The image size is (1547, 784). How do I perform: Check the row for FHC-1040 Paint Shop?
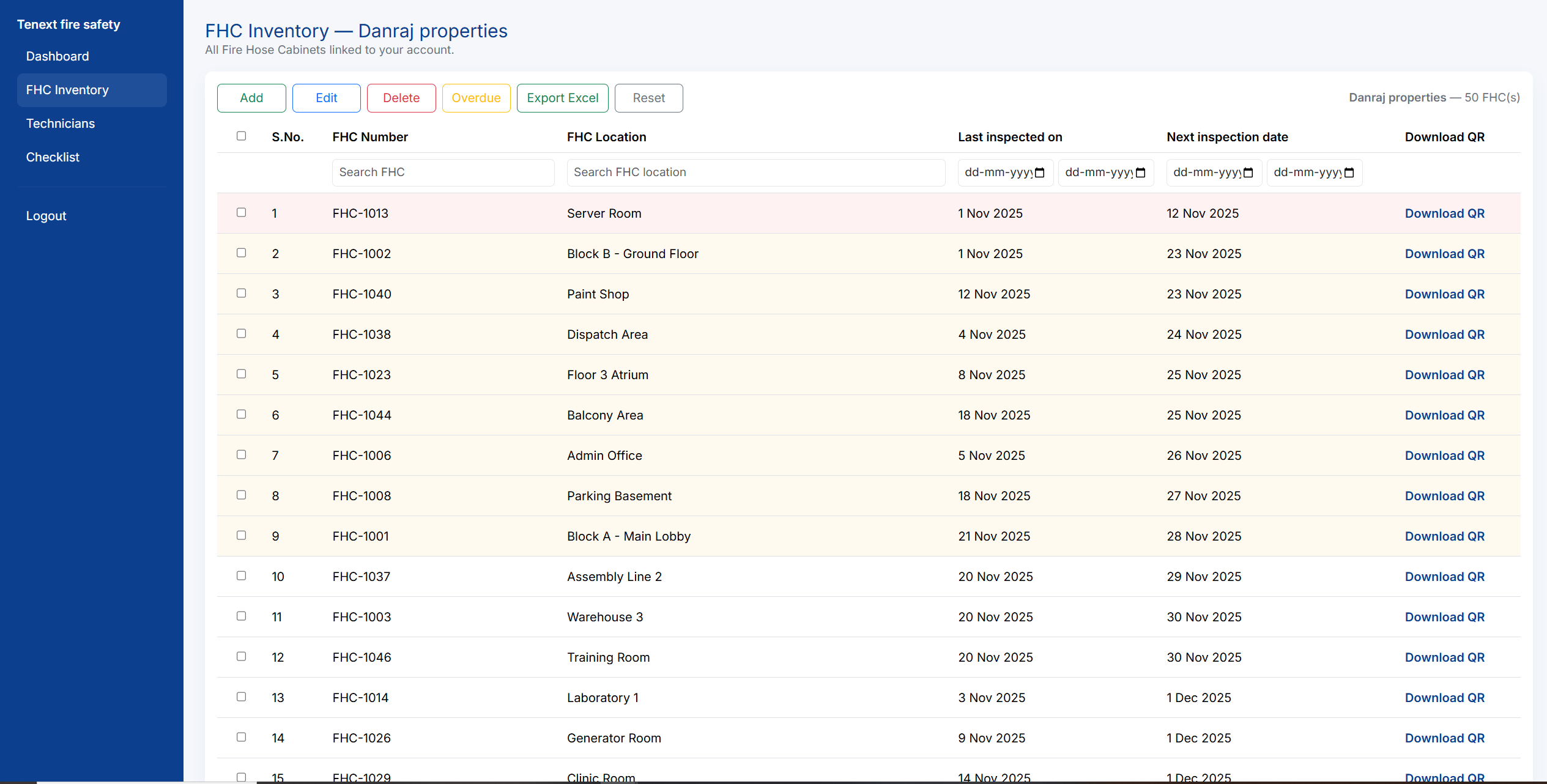click(242, 293)
